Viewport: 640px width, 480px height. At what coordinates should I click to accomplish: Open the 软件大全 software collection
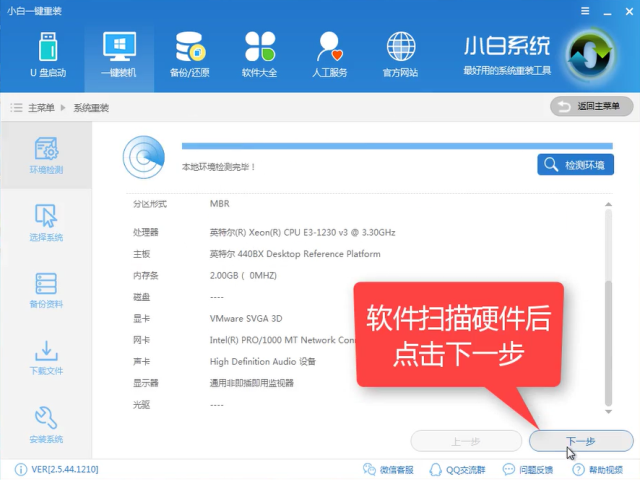coord(259,55)
